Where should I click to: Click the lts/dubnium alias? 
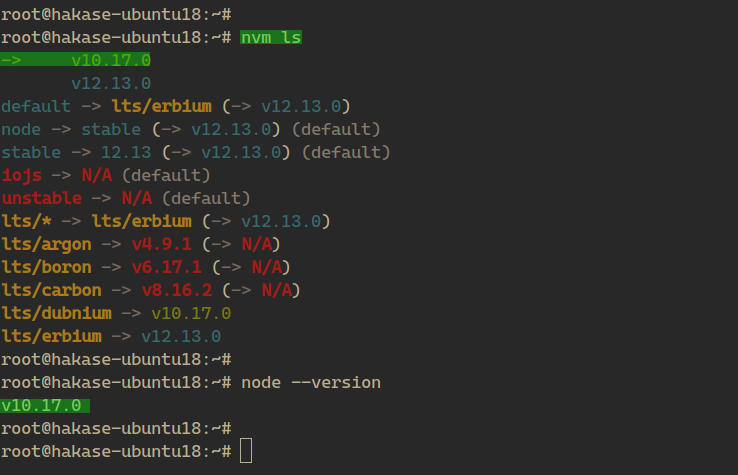[56, 313]
